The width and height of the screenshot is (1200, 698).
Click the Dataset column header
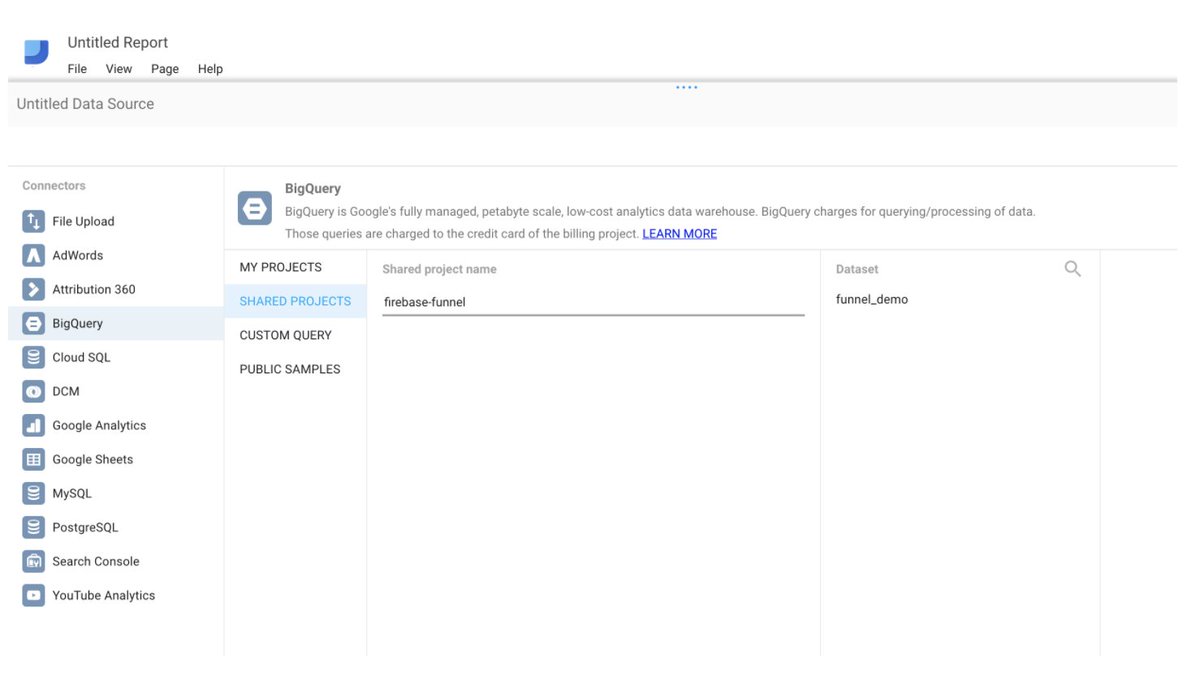pyautogui.click(x=857, y=269)
